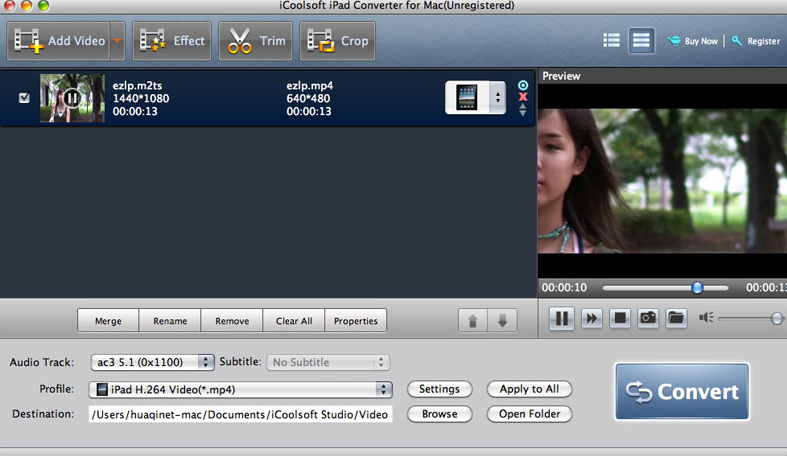Screen dimensions: 787x456
Task: Click the volume slider handle
Action: point(776,318)
